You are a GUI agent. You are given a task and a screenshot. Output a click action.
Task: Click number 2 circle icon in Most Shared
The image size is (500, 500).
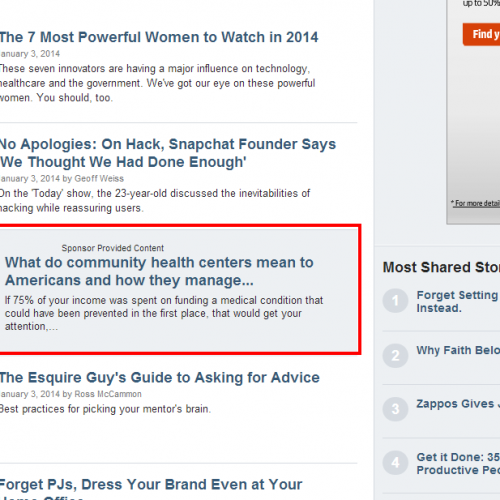(395, 356)
